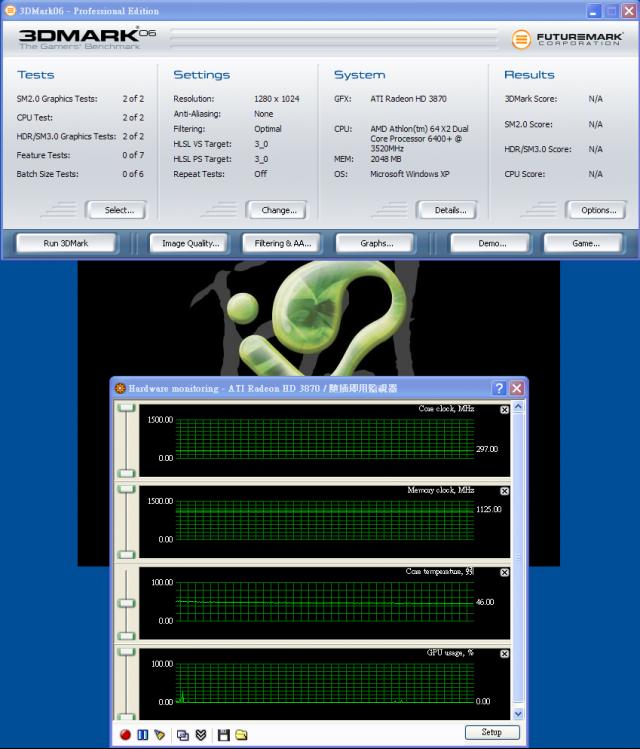Open Filtering & AA... tool
640x749 pixels.
(x=283, y=243)
